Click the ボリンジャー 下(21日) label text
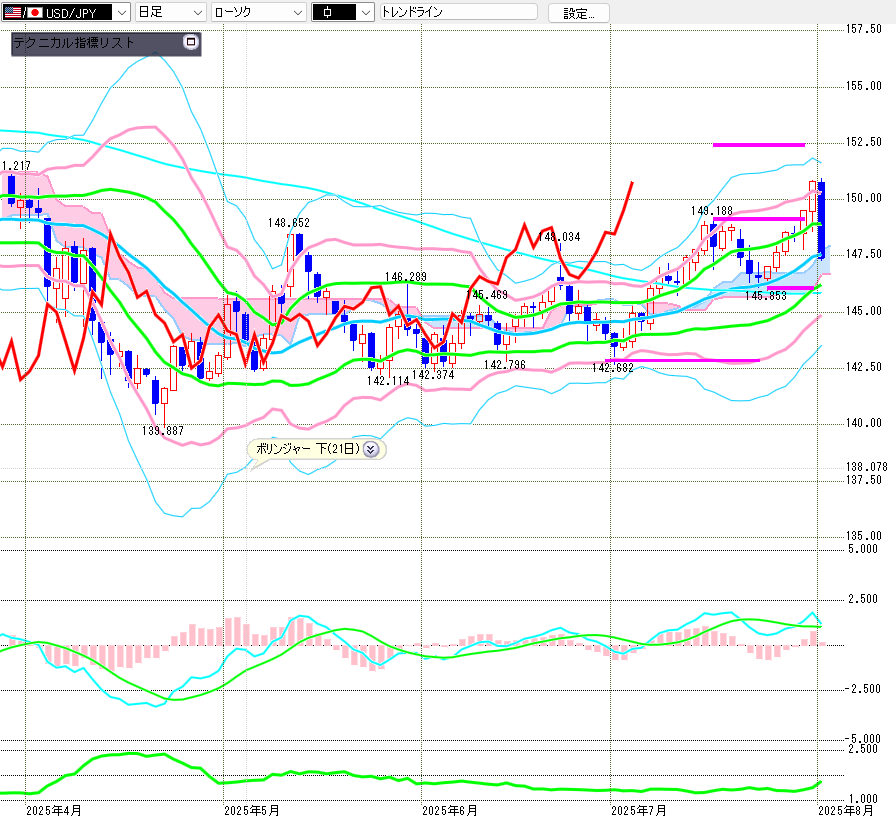 point(308,449)
